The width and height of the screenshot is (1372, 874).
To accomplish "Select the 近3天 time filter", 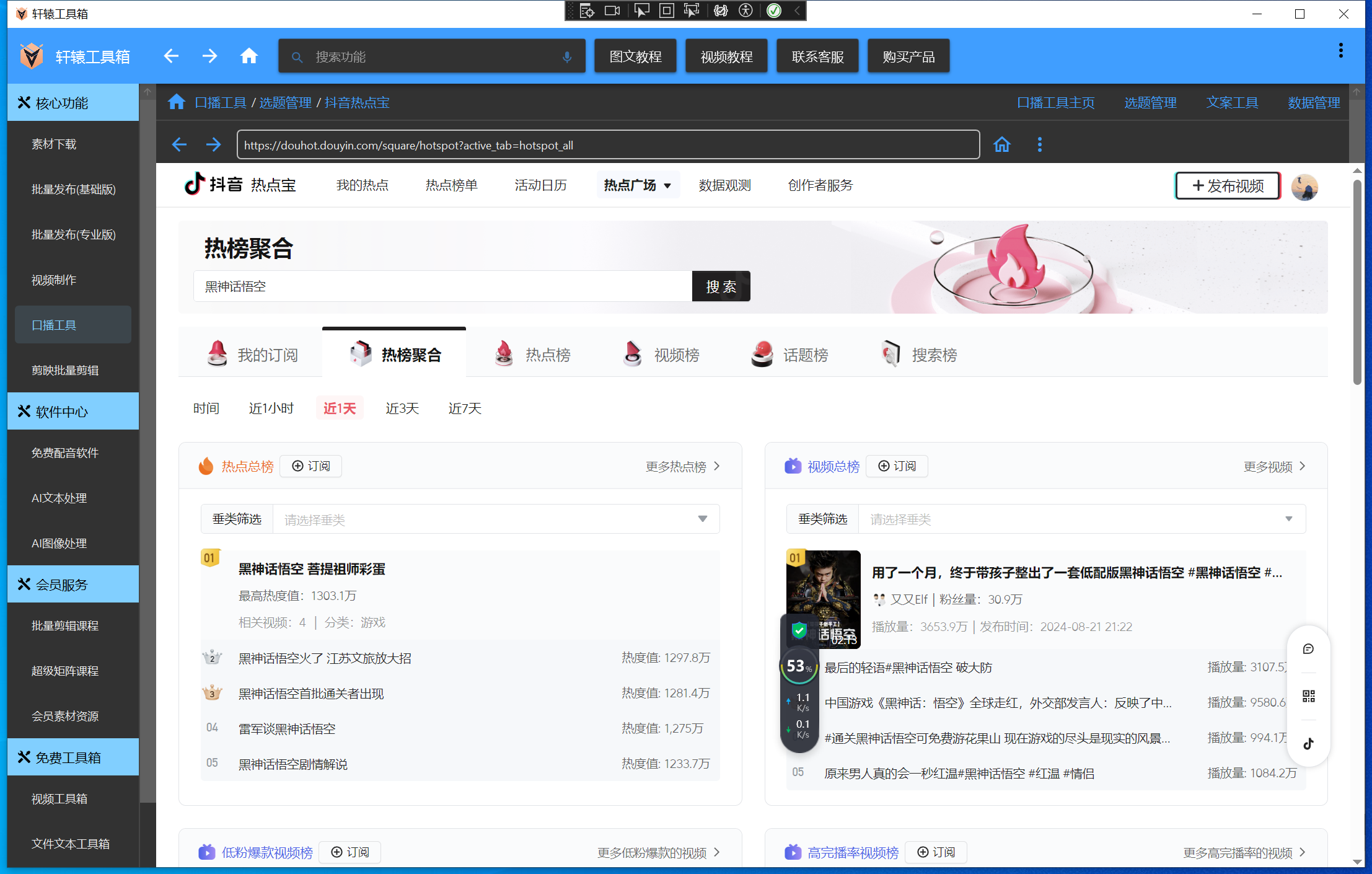I will point(402,408).
